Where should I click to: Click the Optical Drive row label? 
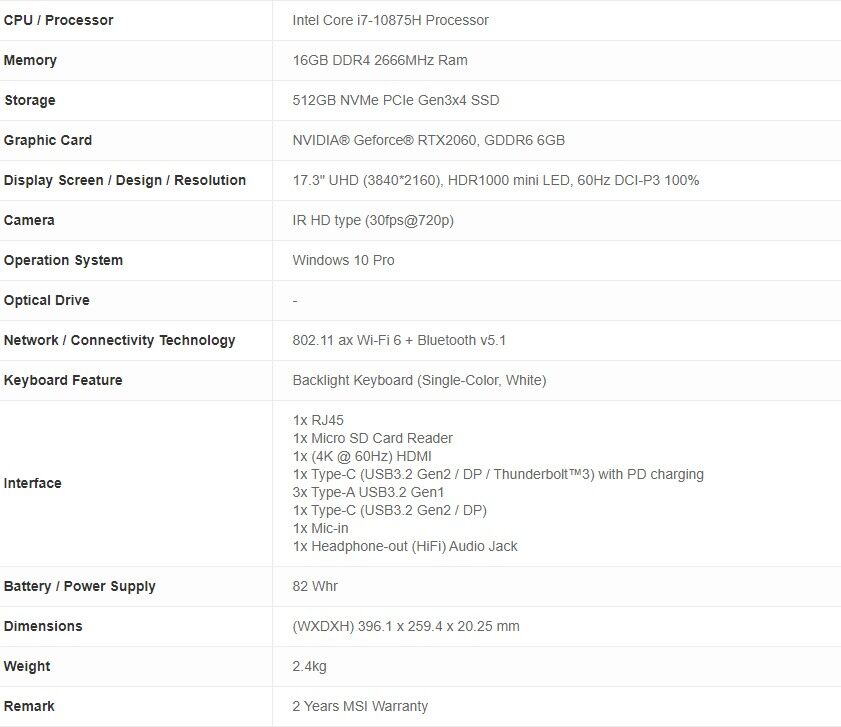point(46,300)
